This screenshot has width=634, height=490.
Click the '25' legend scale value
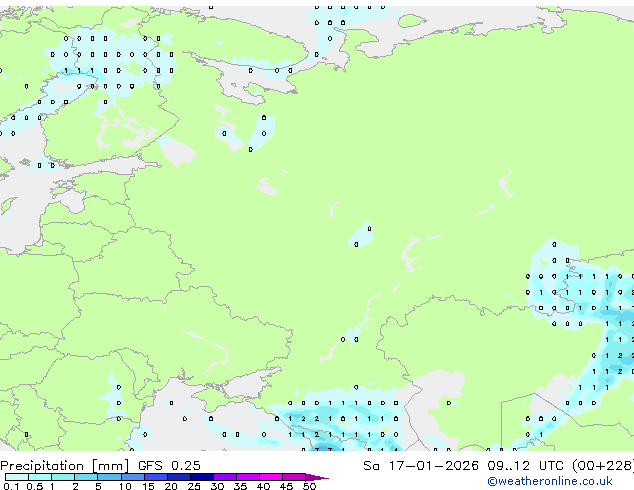pos(194,486)
